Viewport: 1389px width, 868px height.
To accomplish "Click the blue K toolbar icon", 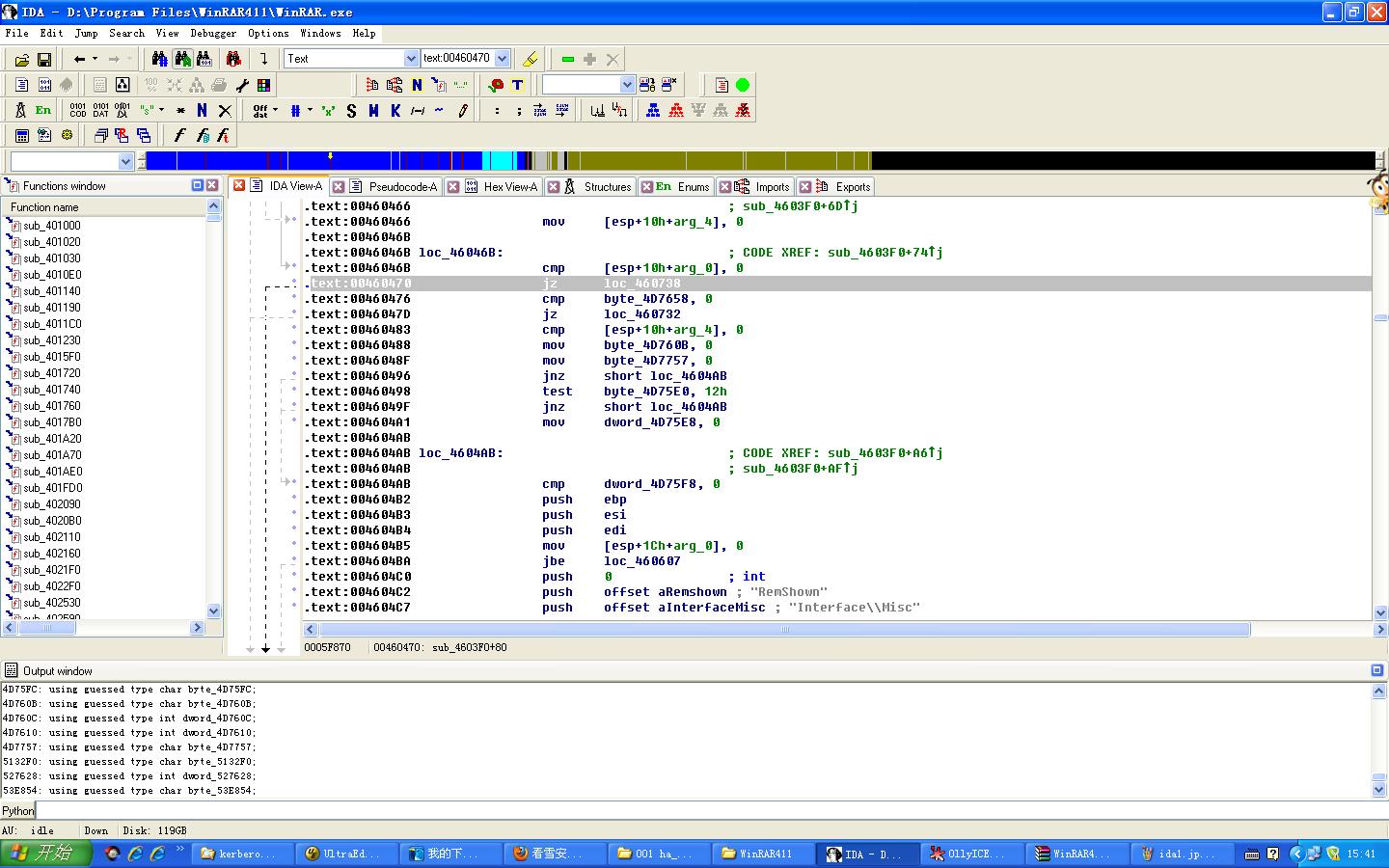I will click(395, 111).
